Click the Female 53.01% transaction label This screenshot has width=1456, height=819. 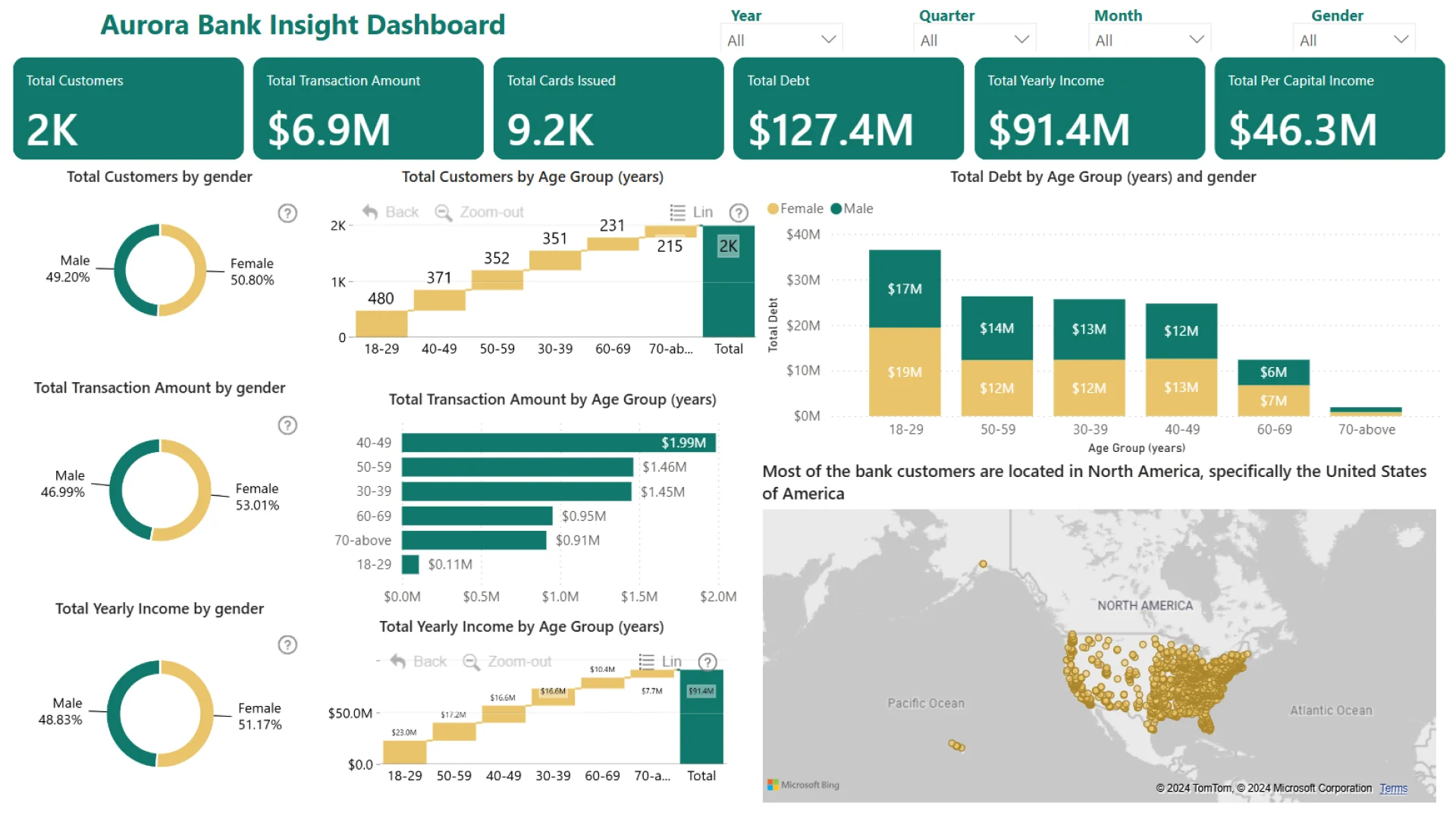[x=257, y=497]
